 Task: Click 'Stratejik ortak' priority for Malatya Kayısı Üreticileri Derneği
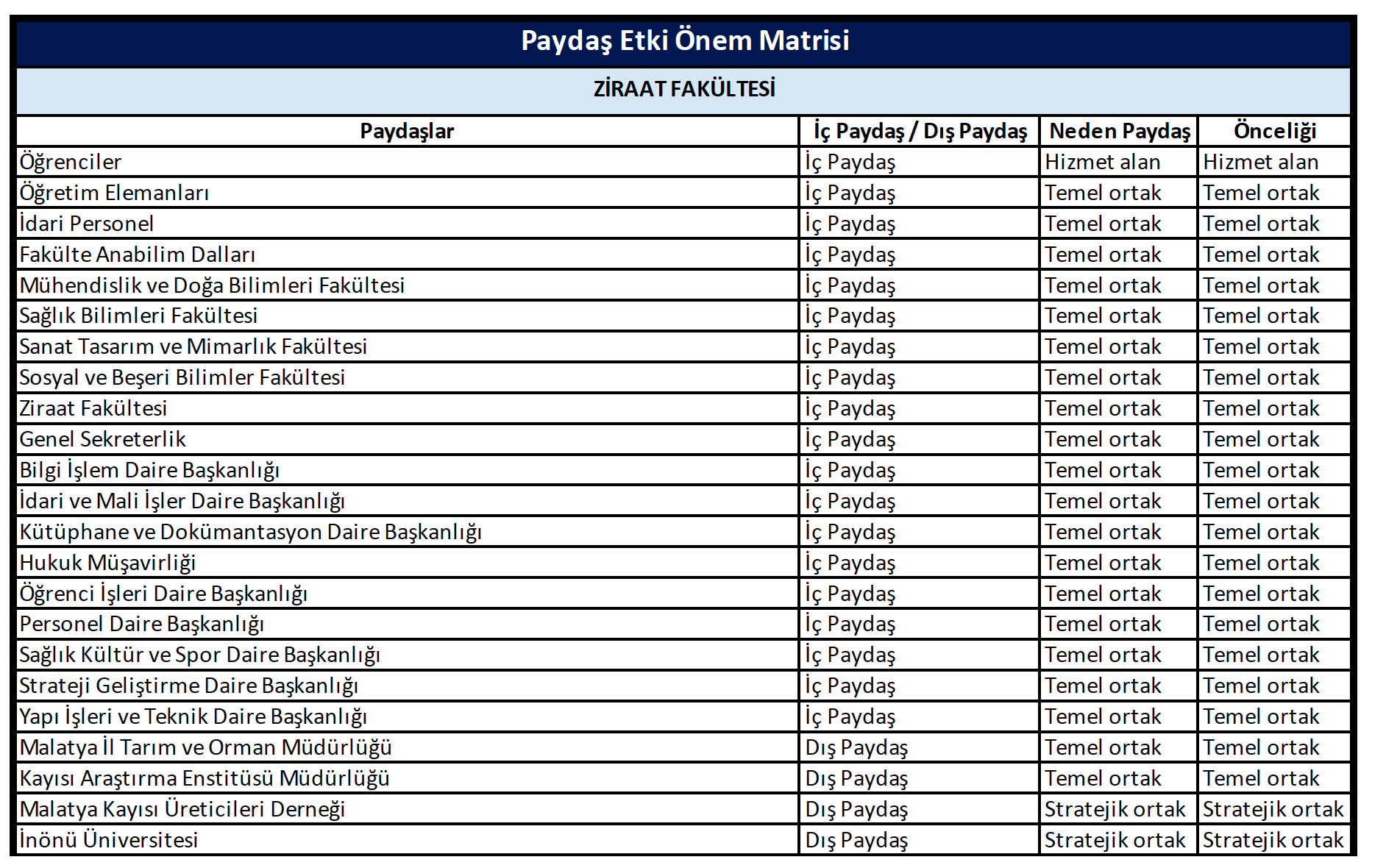pos(1273,809)
